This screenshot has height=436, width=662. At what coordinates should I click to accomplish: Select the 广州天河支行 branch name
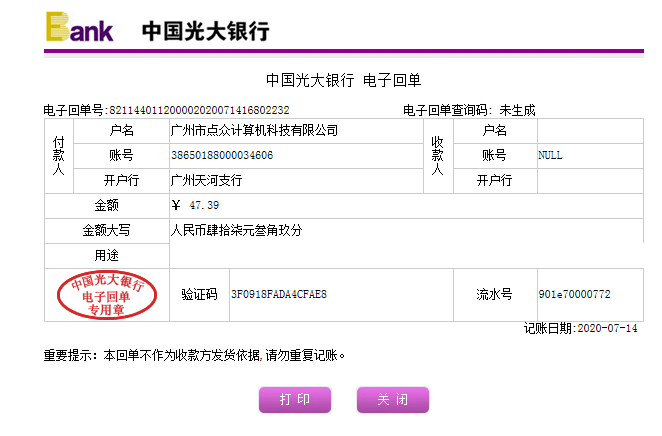pos(207,181)
